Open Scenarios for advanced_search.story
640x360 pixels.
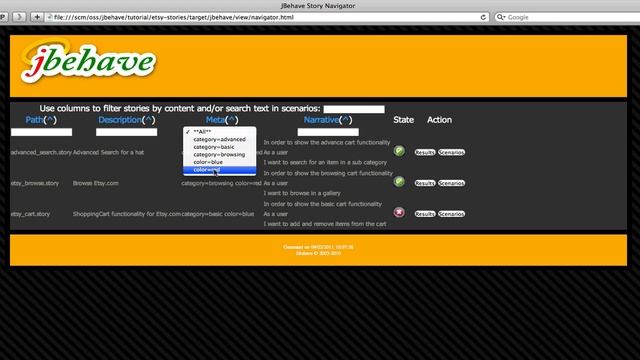[451, 152]
